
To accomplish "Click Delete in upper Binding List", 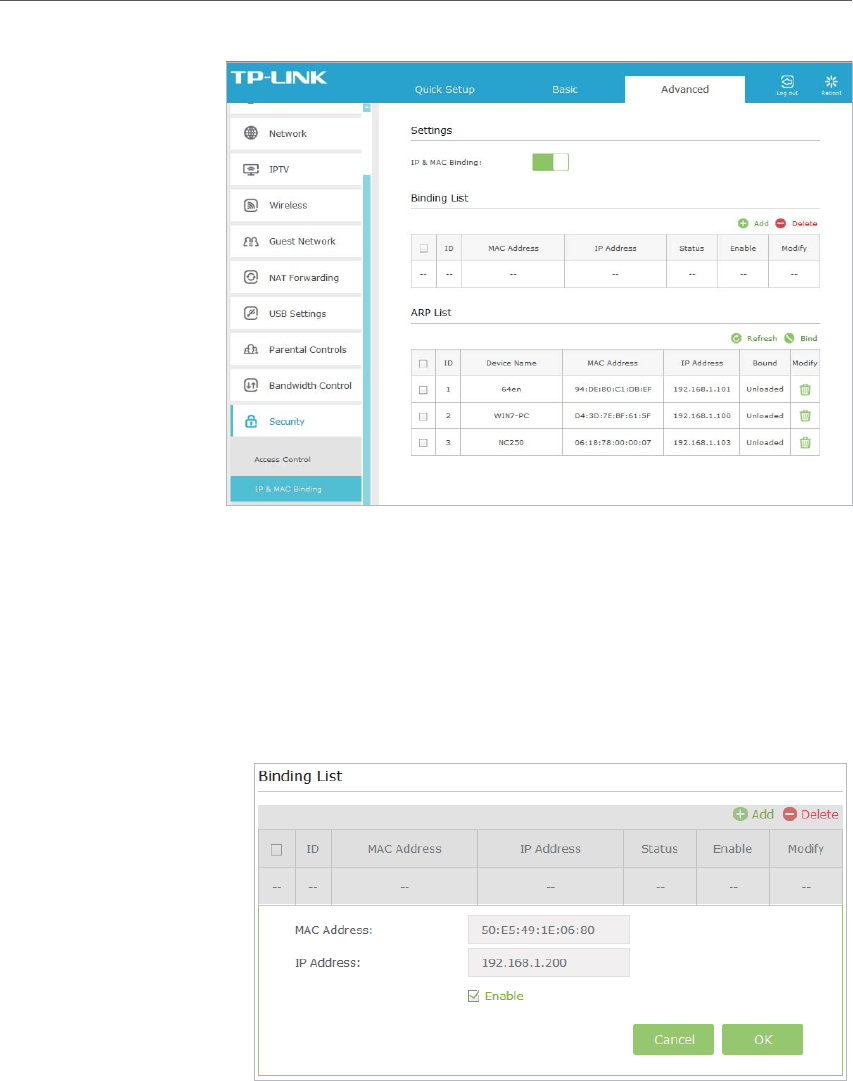I will click(x=796, y=223).
